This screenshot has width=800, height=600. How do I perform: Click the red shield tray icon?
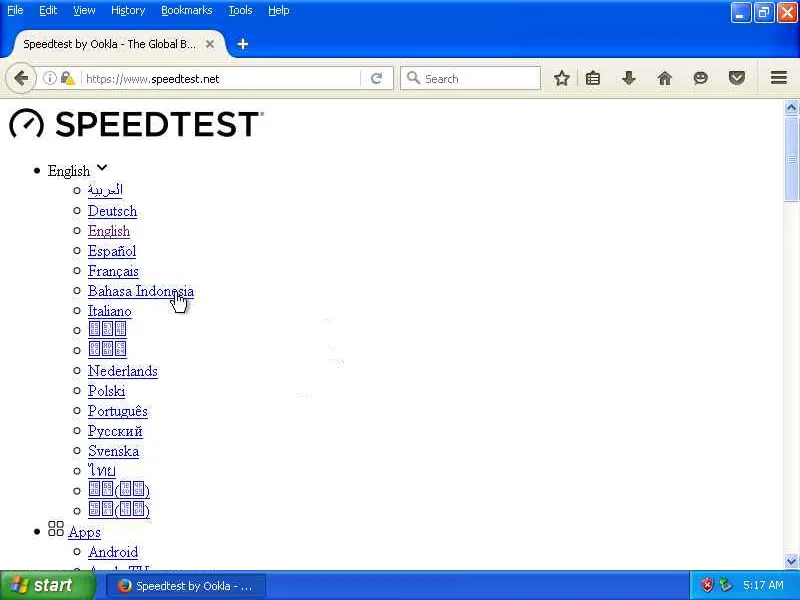click(x=707, y=585)
